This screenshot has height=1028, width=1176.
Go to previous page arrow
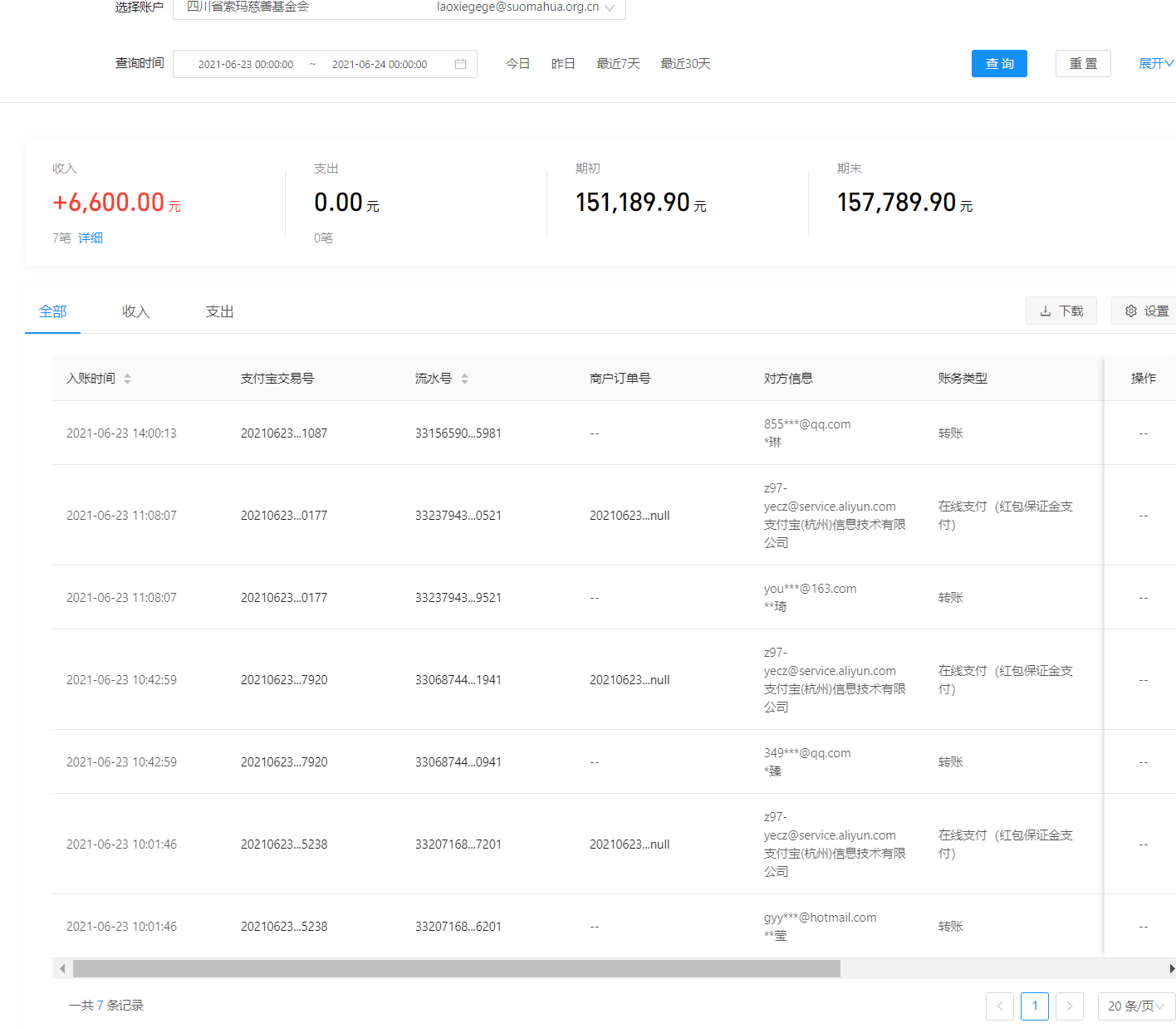click(x=999, y=1006)
